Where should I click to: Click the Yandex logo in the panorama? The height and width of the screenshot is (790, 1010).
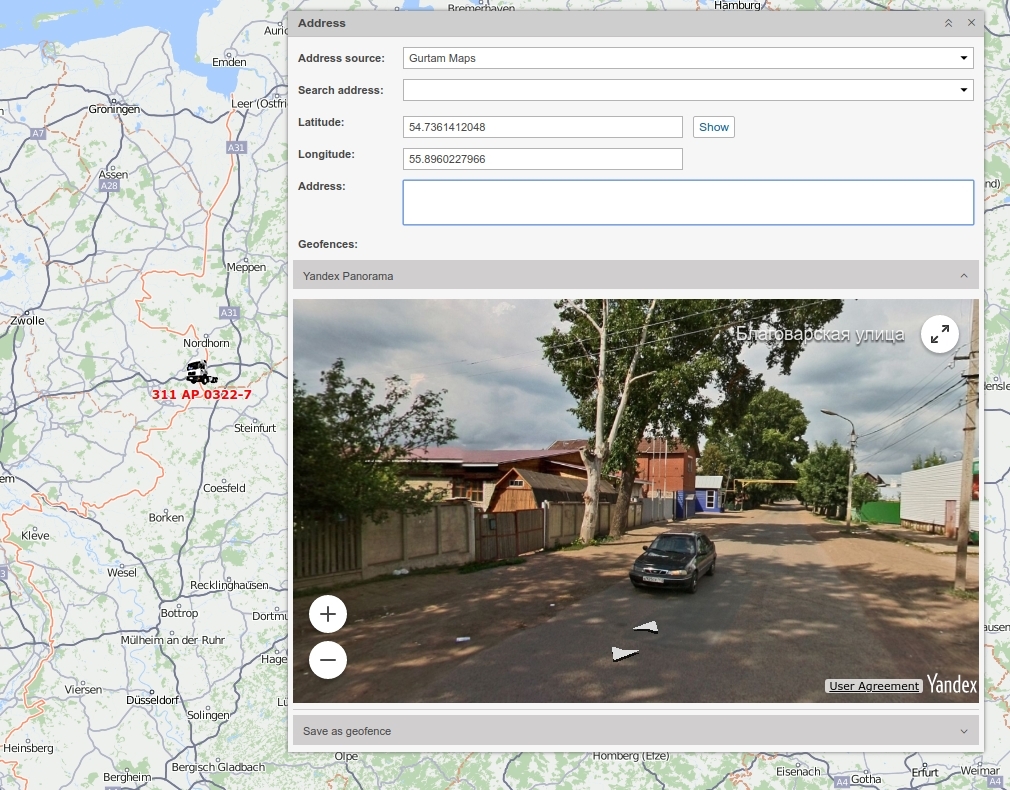click(951, 685)
